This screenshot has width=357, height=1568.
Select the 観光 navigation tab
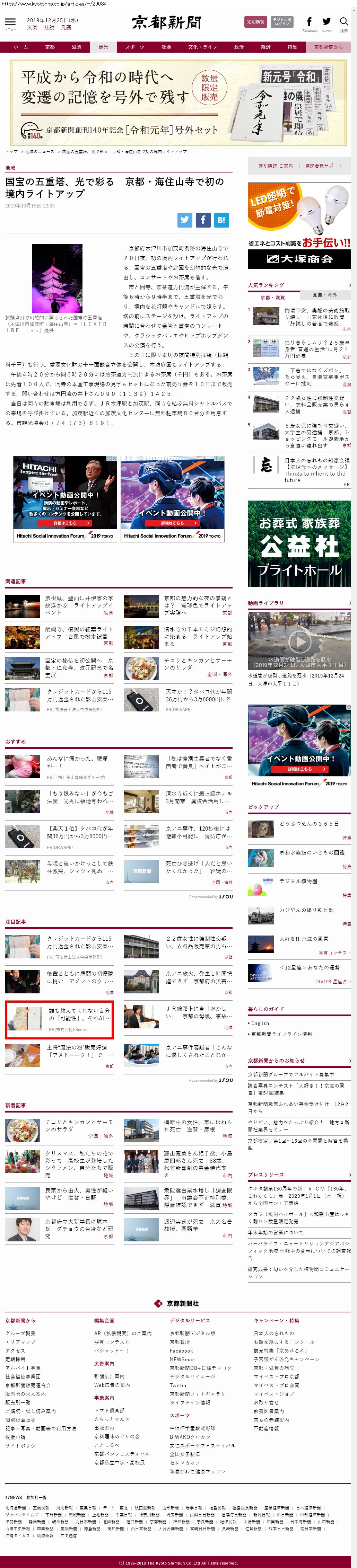click(104, 47)
